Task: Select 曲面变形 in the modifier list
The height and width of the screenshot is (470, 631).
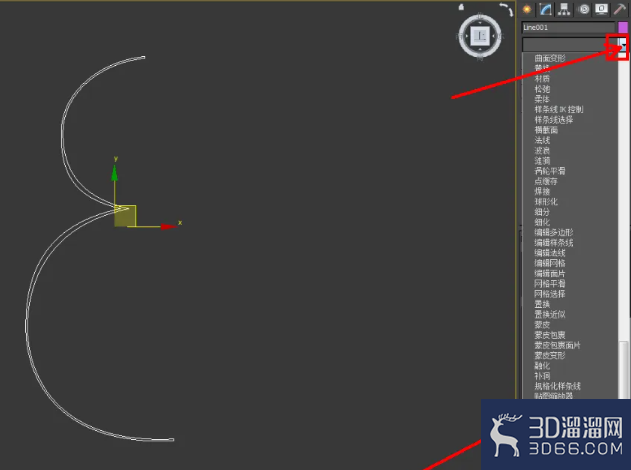Action: [x=550, y=58]
